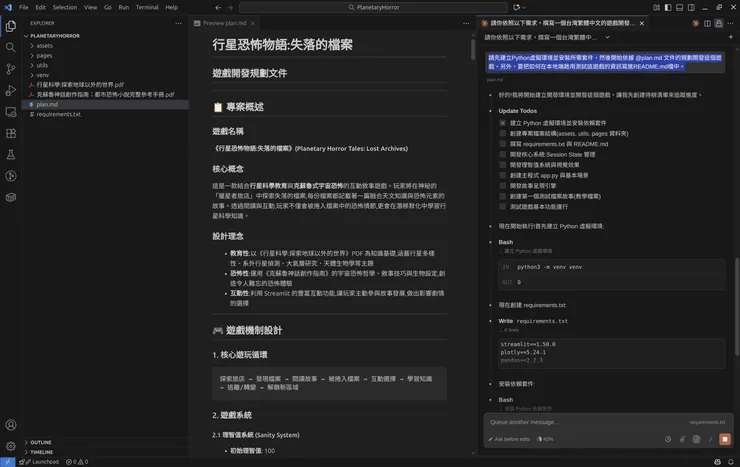Open the Help menu
740x467 pixels.
pyautogui.click(x=172, y=7)
